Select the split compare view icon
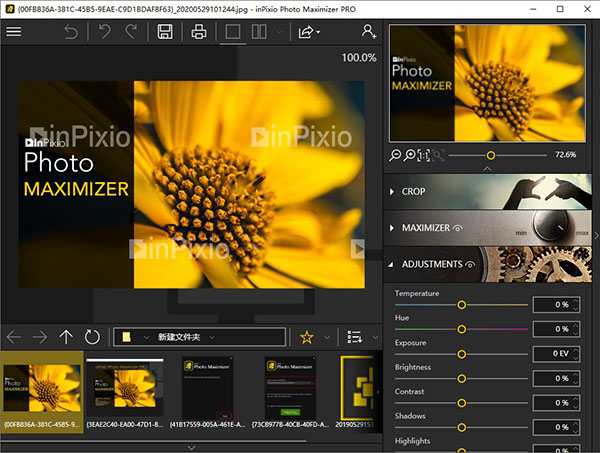The width and height of the screenshot is (600, 453). [x=260, y=32]
